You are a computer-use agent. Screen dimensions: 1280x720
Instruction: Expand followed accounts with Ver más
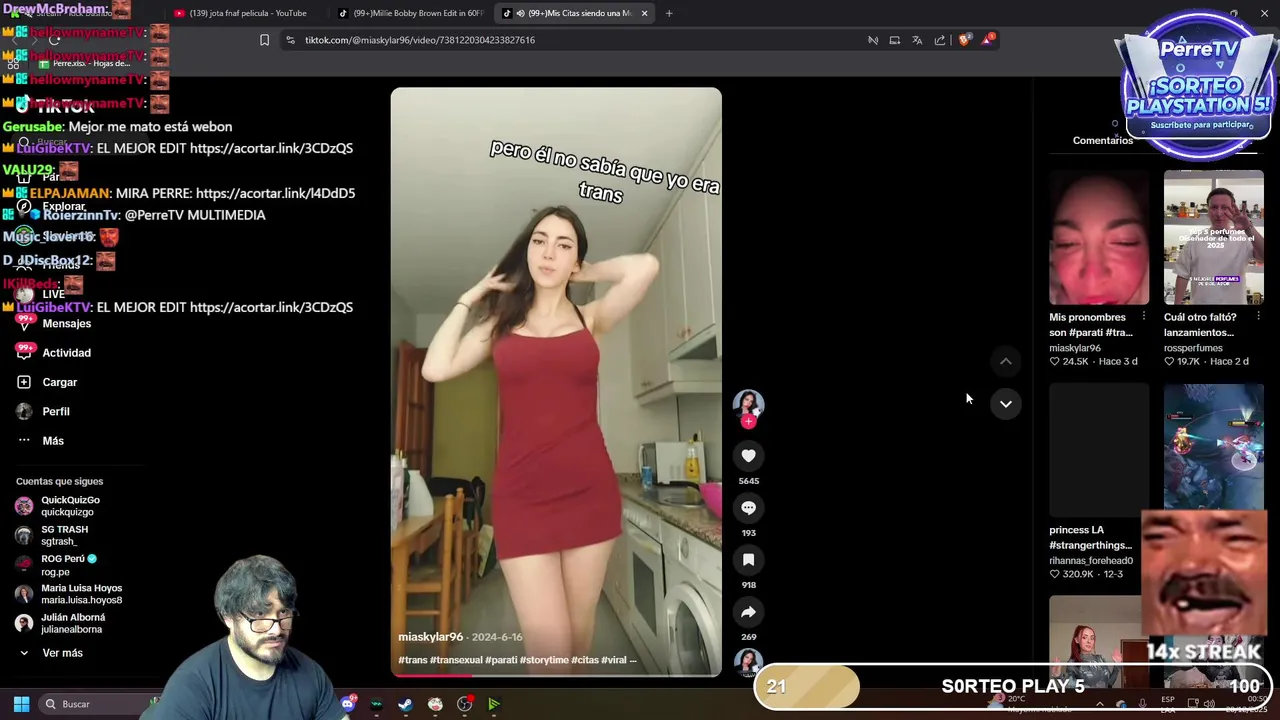pos(50,653)
